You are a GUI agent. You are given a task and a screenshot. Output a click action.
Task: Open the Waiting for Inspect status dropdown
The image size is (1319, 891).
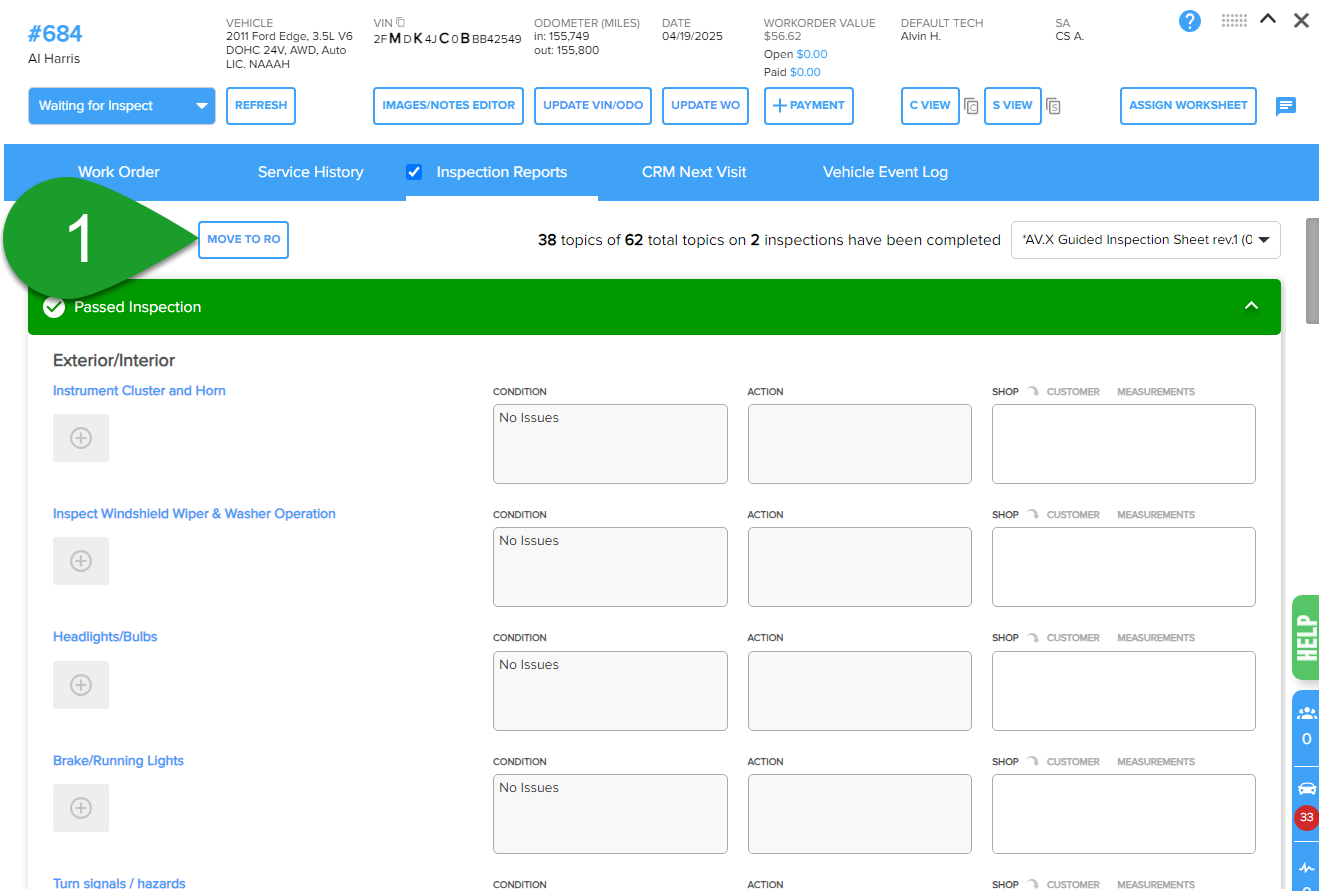point(122,106)
